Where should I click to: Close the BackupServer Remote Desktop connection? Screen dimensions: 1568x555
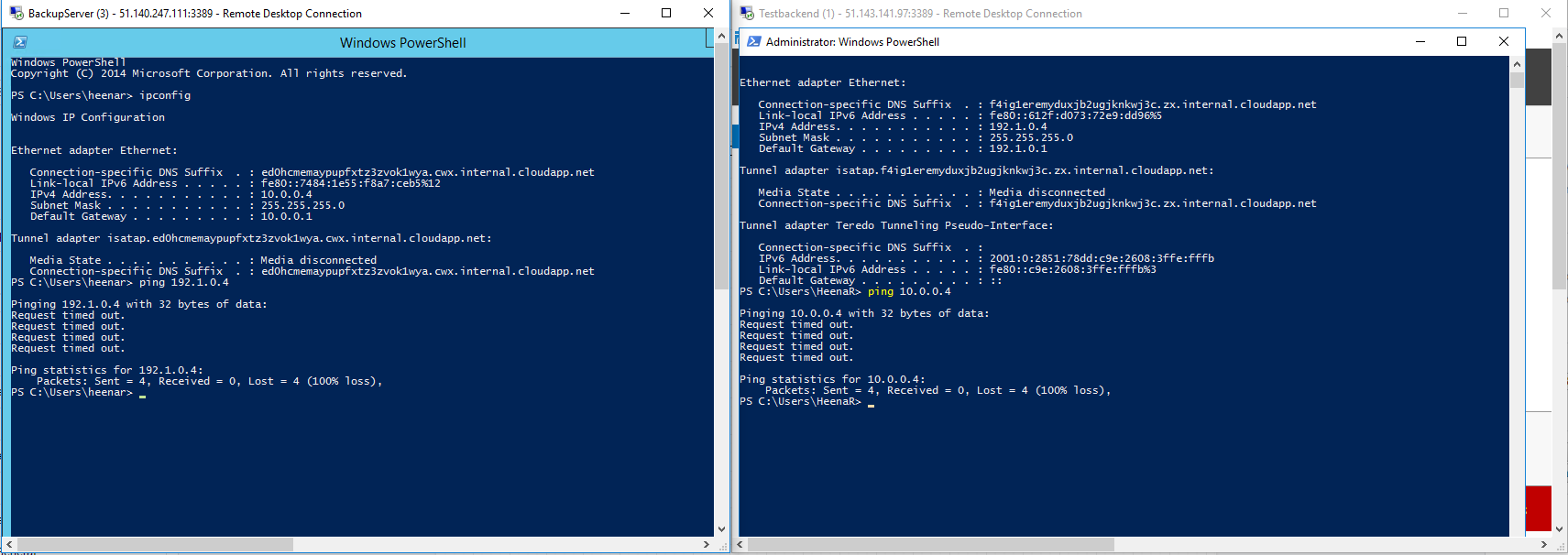coord(708,13)
